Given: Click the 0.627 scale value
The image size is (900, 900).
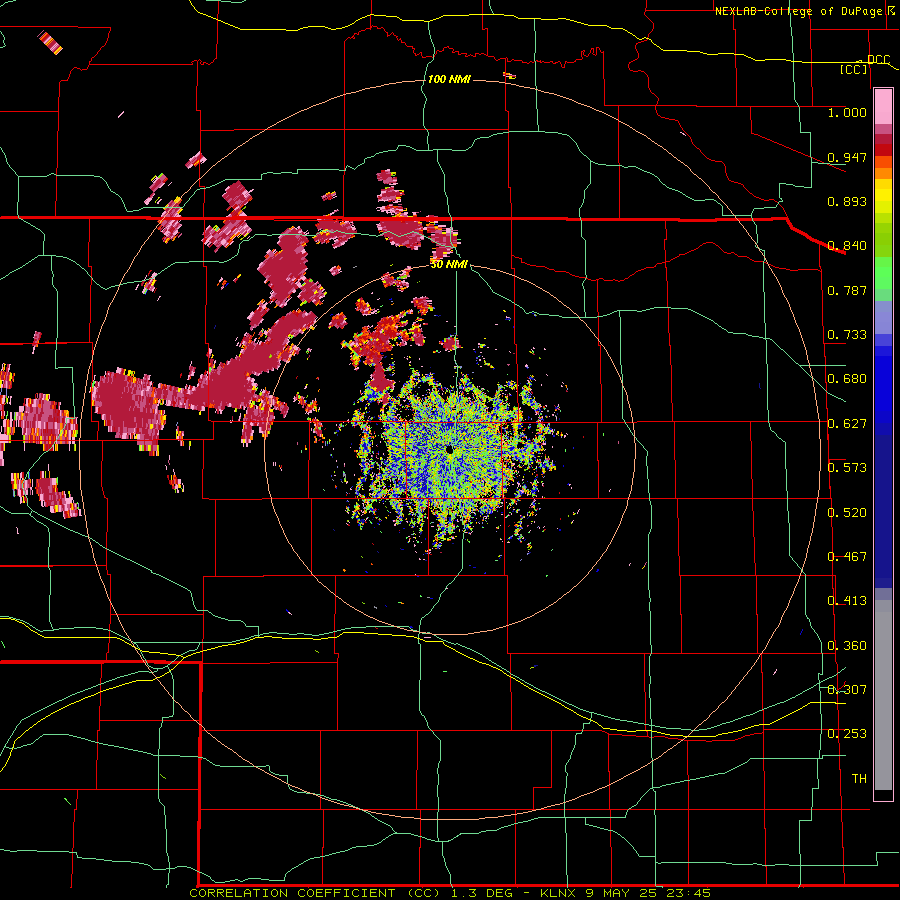Looking at the screenshot, I should [x=847, y=424].
